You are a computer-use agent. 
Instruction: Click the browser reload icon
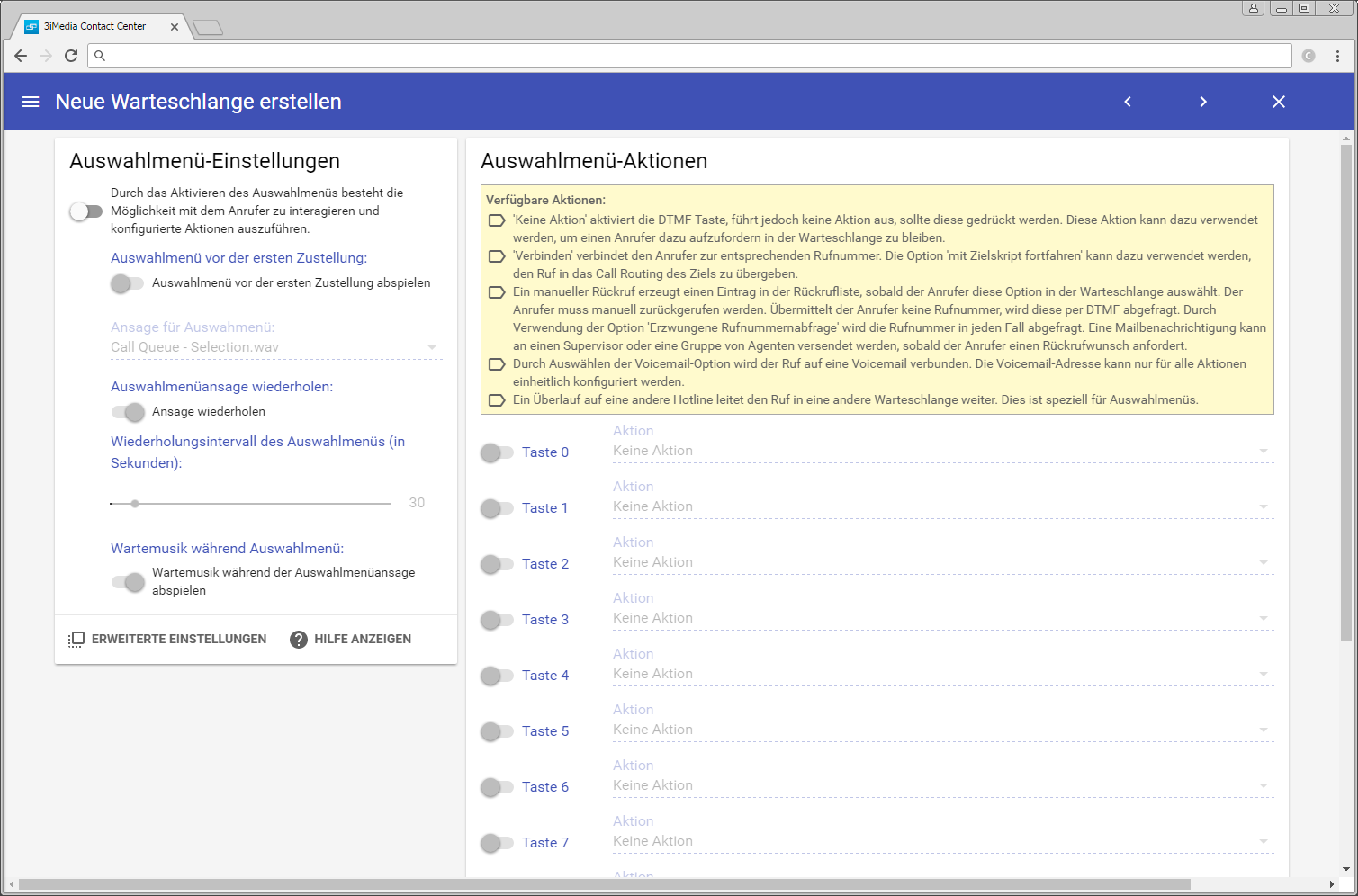71,56
